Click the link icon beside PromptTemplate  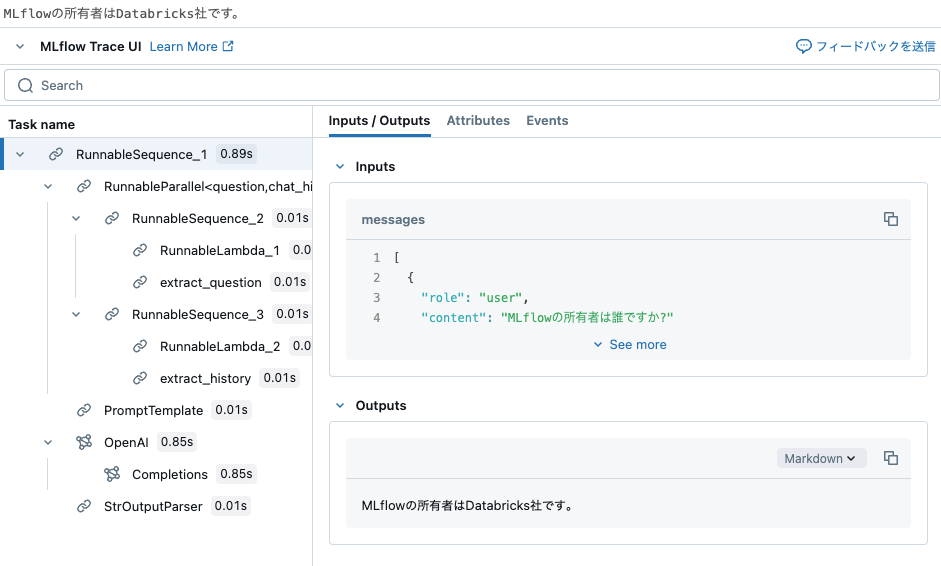pos(84,411)
